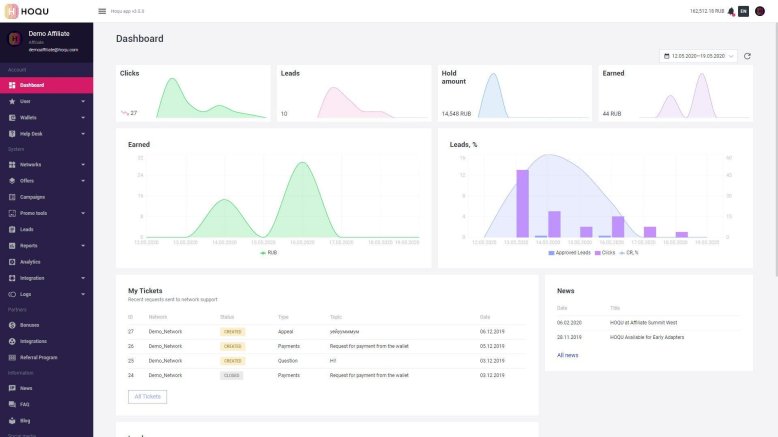Image resolution: width=778 pixels, height=437 pixels.
Task: Click the Blog sidebar icon
Action: [12, 421]
